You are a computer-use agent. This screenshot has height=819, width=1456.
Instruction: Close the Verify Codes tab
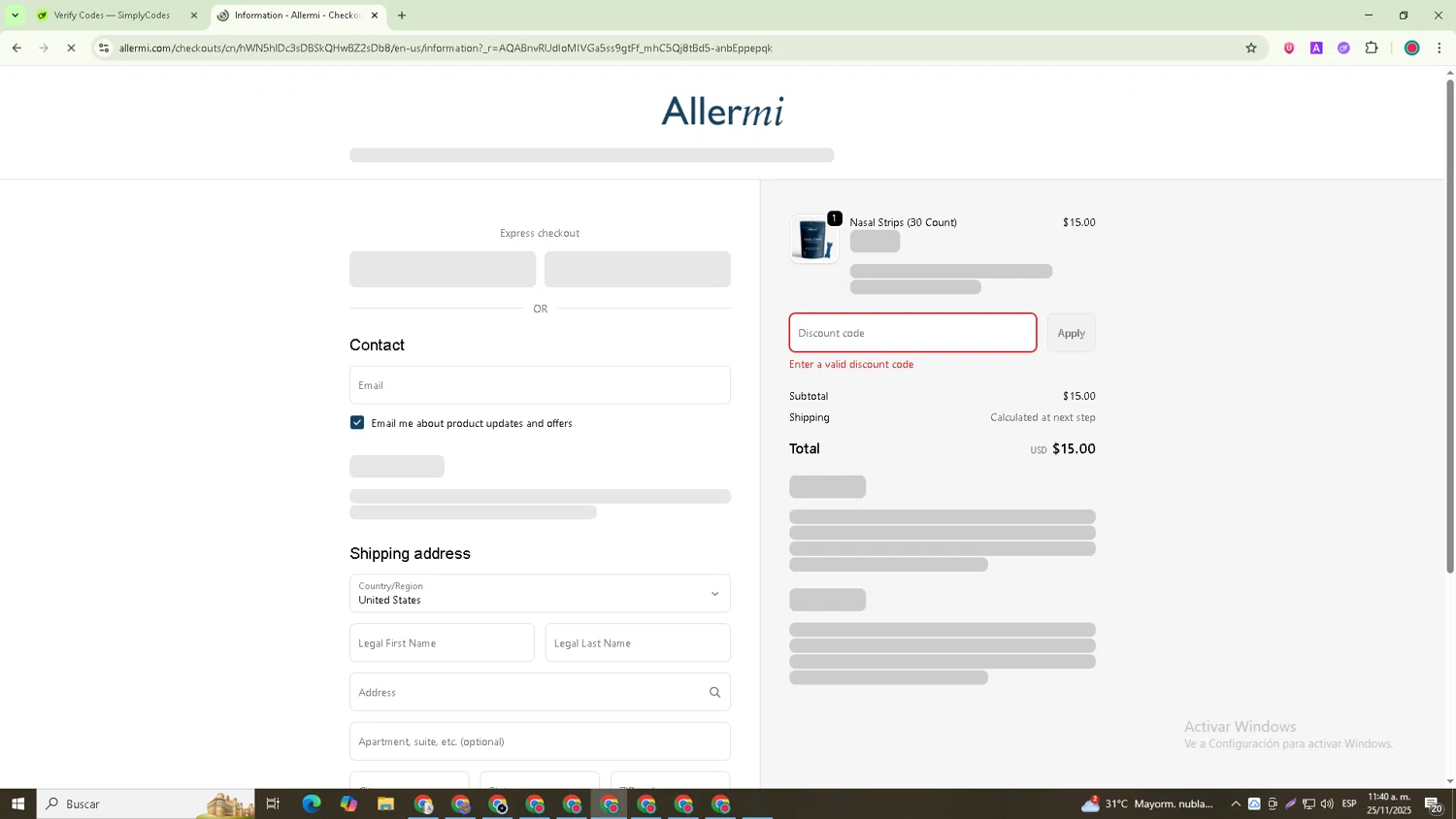point(193,16)
